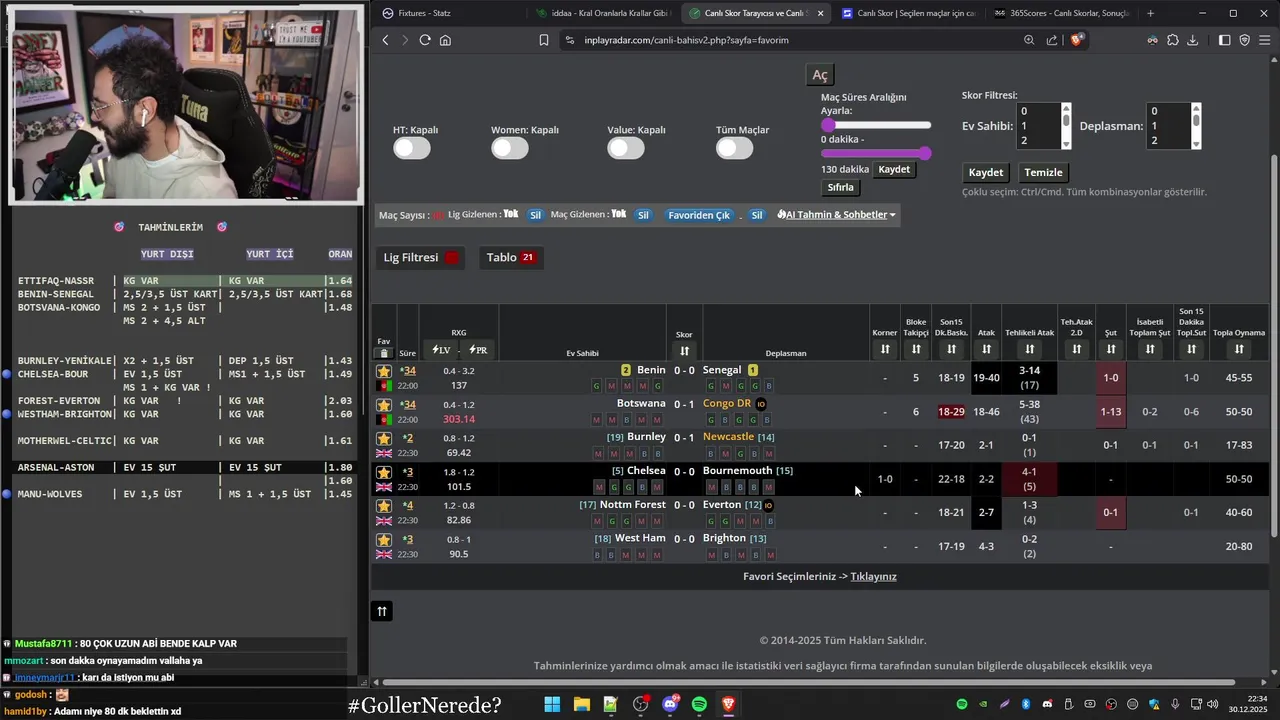This screenshot has width=1280, height=720.
Task: Close the active Canlı Skor Tarayıcısı tab
Action: (821, 13)
